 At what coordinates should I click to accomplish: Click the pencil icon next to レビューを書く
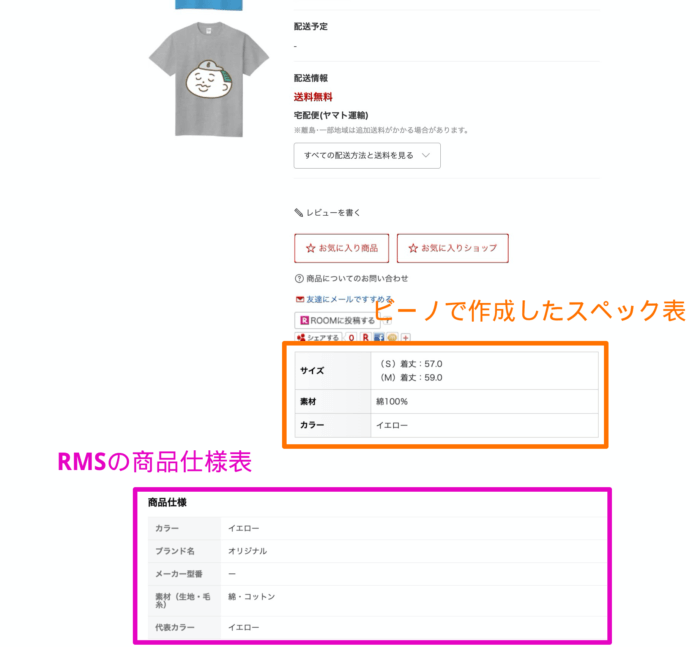point(298,213)
